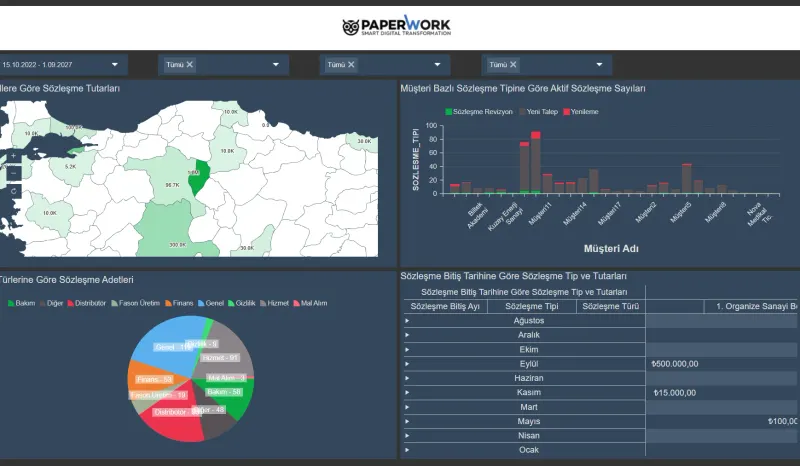Select the 1. Organize Sanayi column header
This screenshot has height=466, width=800.
pyautogui.click(x=751, y=307)
